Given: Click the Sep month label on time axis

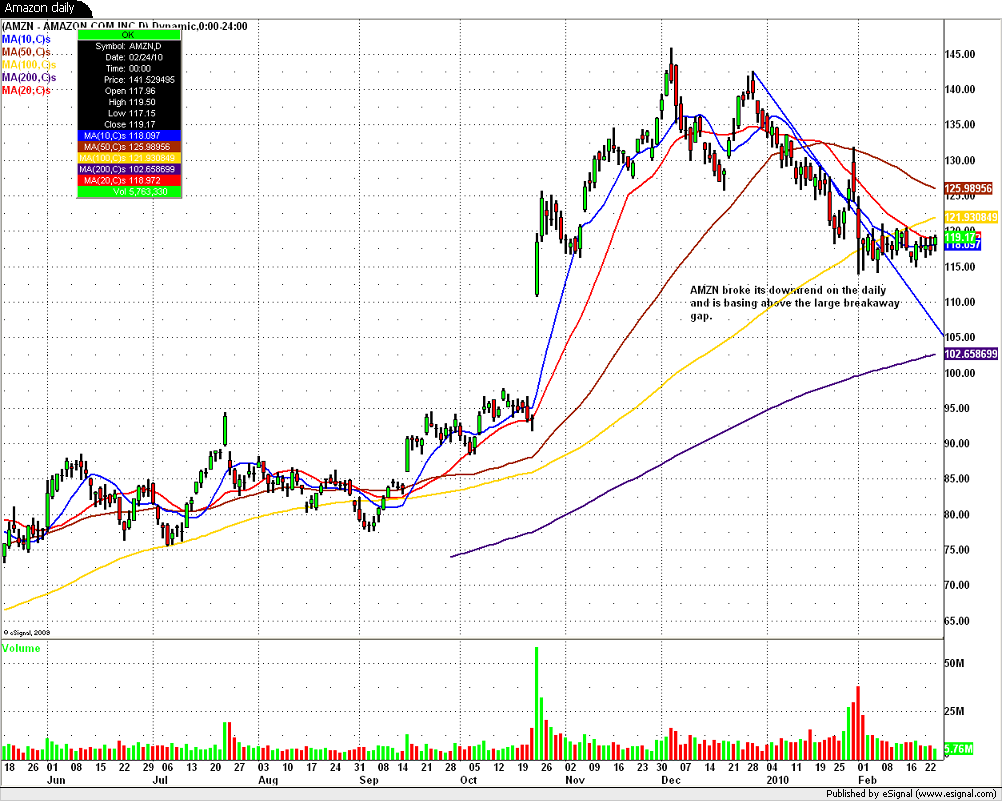Looking at the screenshot, I should [369, 781].
